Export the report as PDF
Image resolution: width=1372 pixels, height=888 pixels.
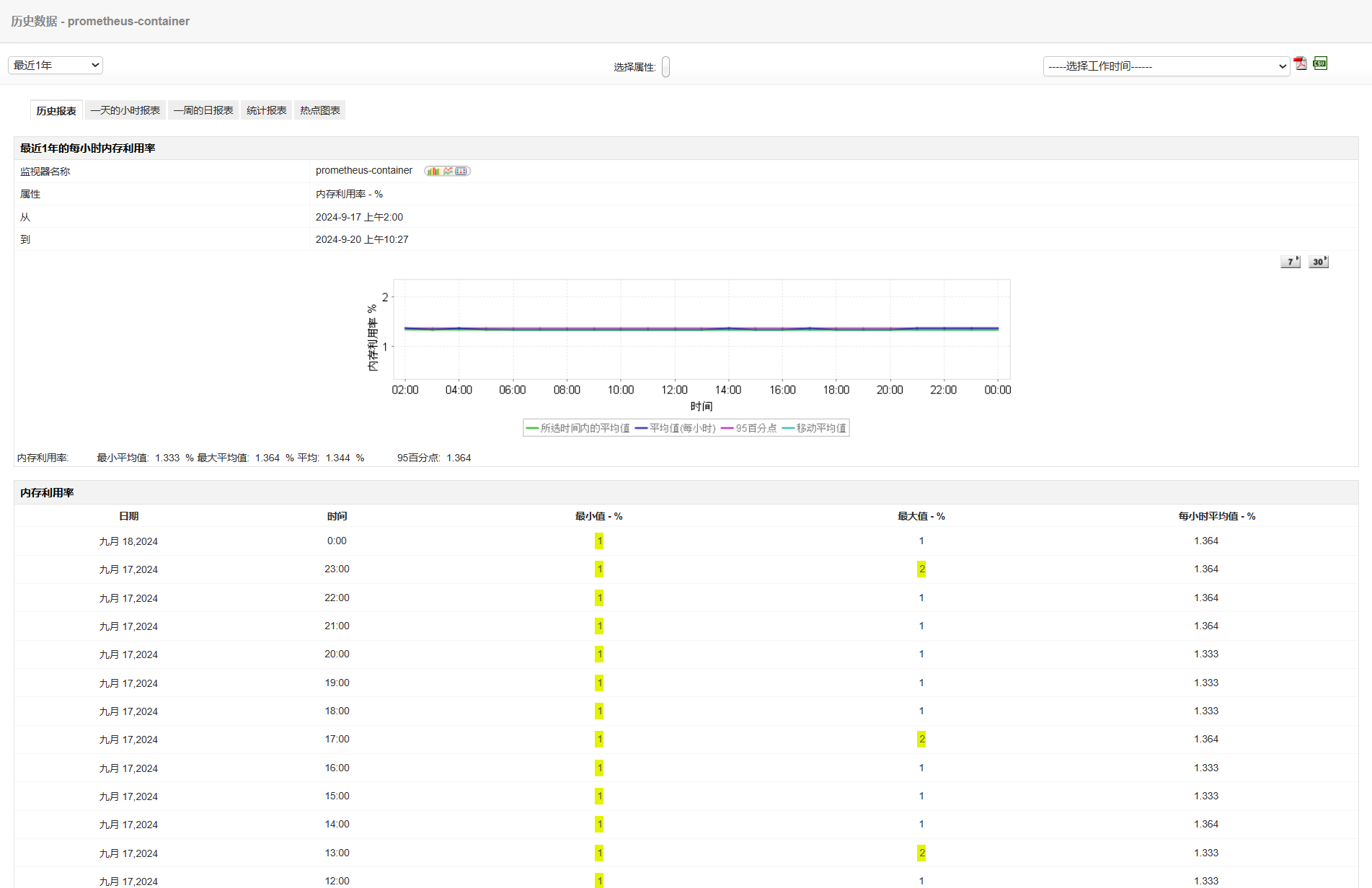(1300, 64)
